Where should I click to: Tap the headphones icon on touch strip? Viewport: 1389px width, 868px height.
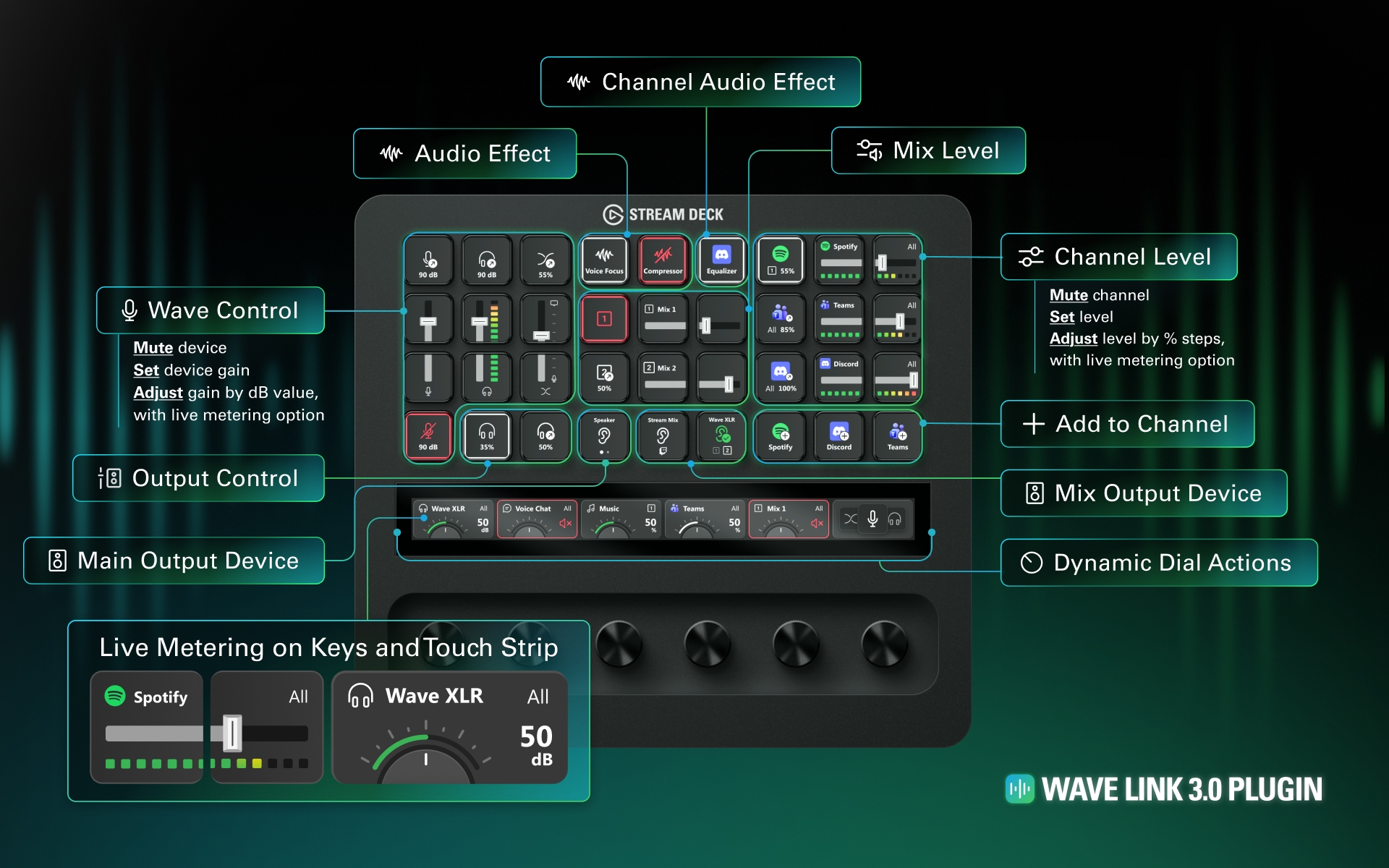pos(895,519)
